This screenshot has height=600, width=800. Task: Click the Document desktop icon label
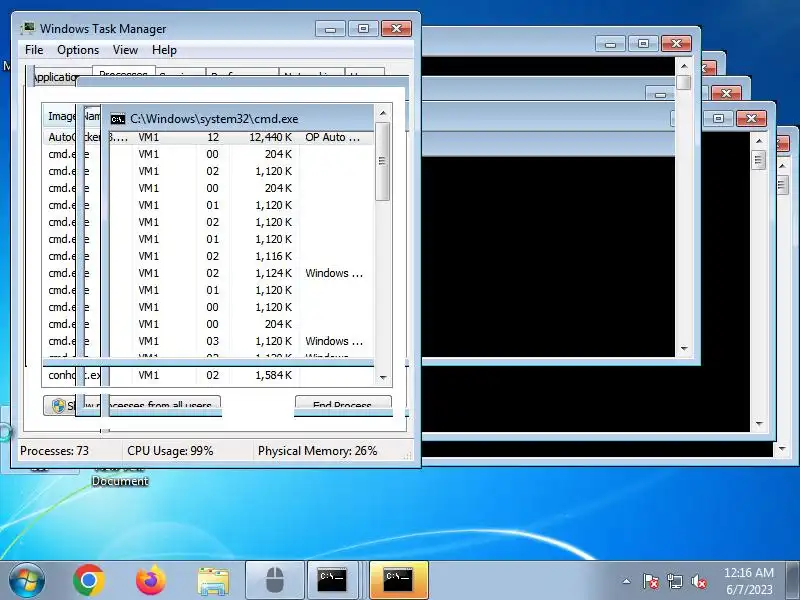120,481
